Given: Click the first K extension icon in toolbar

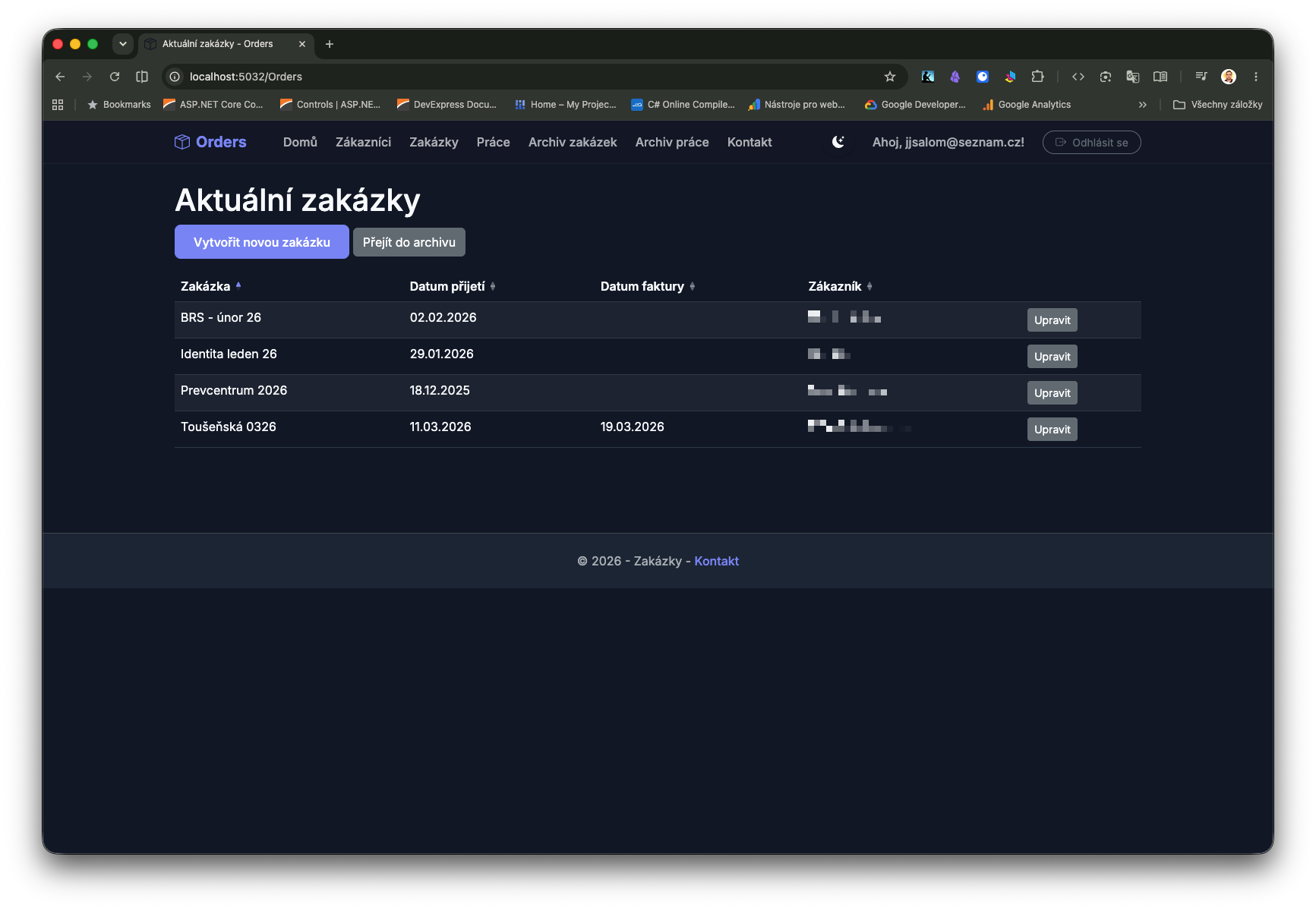Looking at the screenshot, I should click(928, 77).
